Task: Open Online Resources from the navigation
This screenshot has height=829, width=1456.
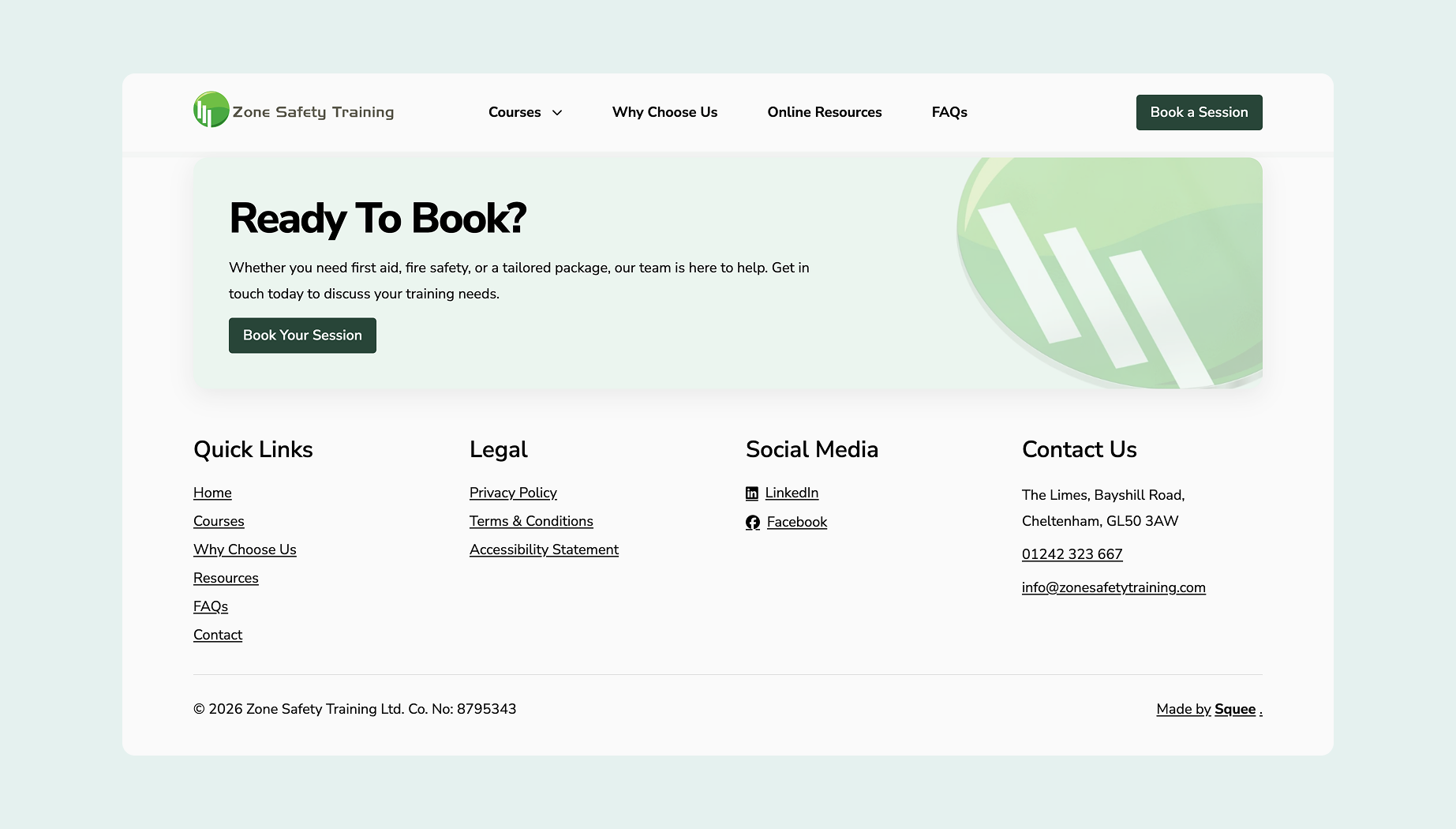Action: [825, 112]
